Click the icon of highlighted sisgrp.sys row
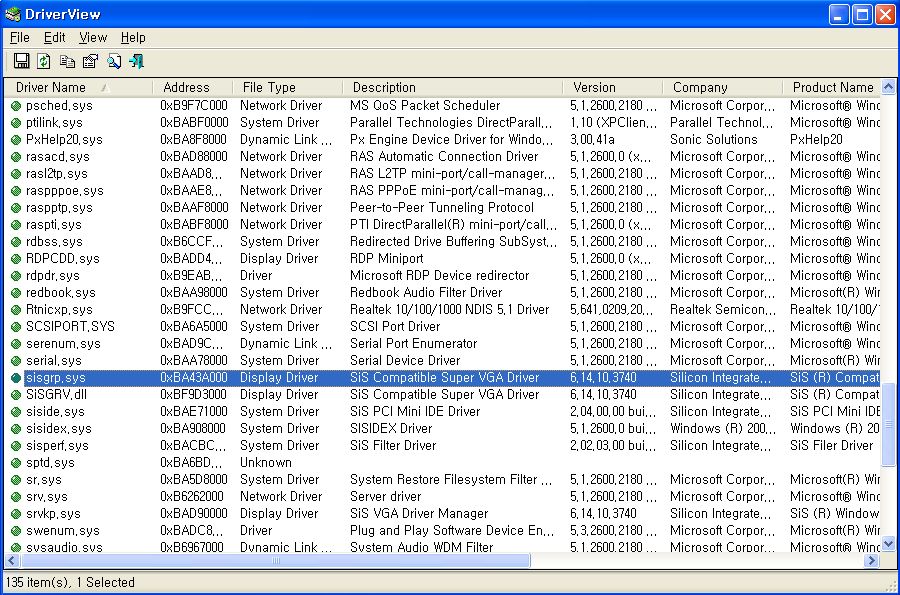 [x=16, y=378]
